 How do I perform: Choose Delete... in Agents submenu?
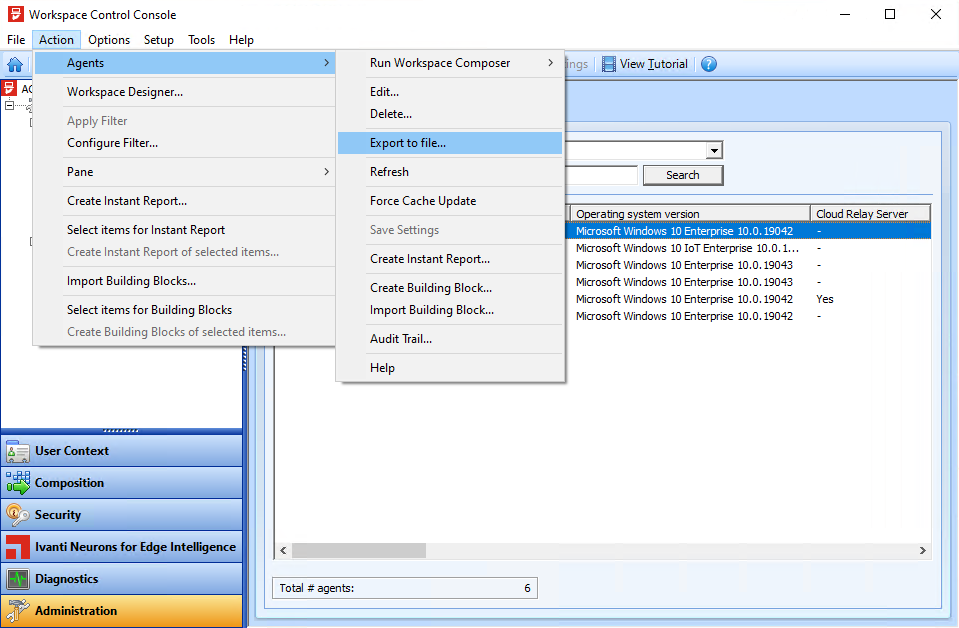[450, 114]
